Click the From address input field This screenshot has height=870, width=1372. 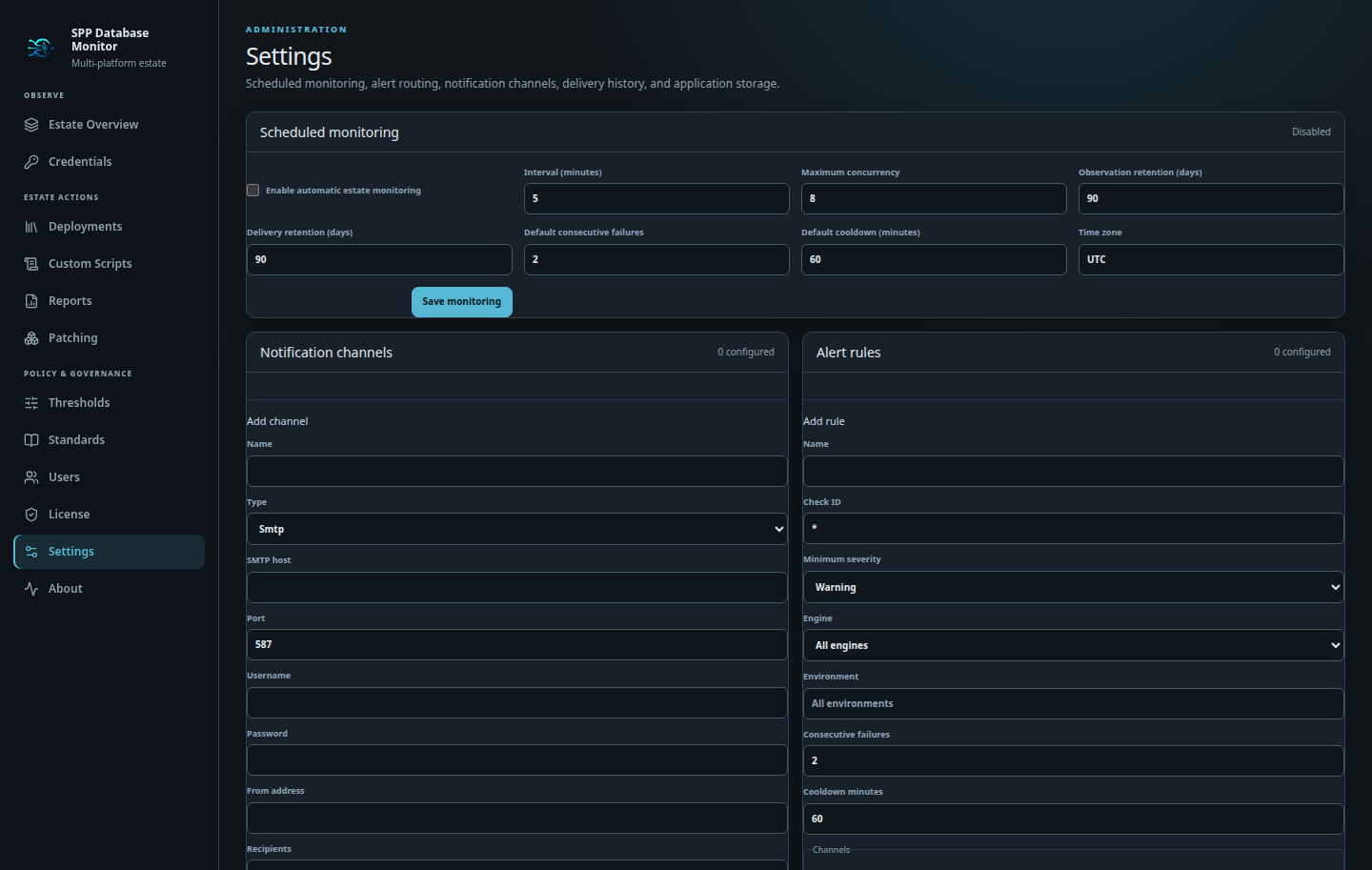[x=517, y=818]
